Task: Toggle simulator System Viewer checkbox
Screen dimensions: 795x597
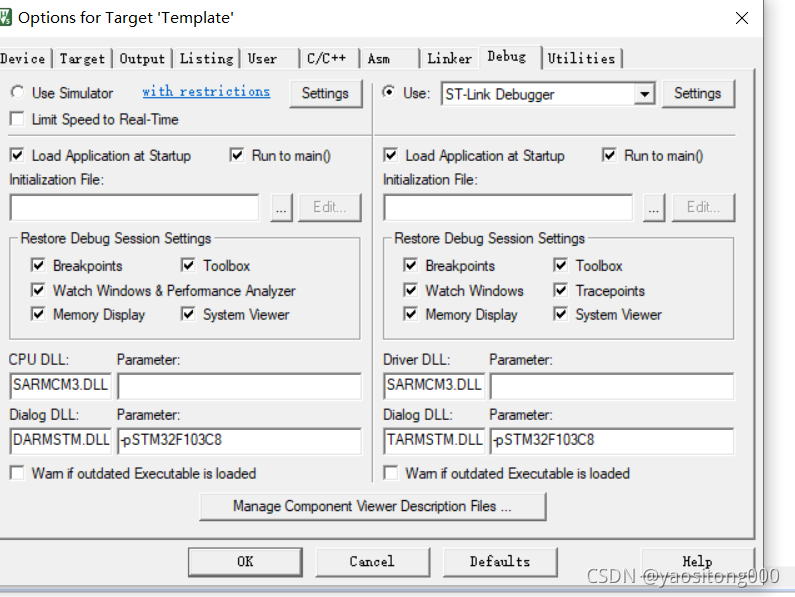Action: pos(188,314)
